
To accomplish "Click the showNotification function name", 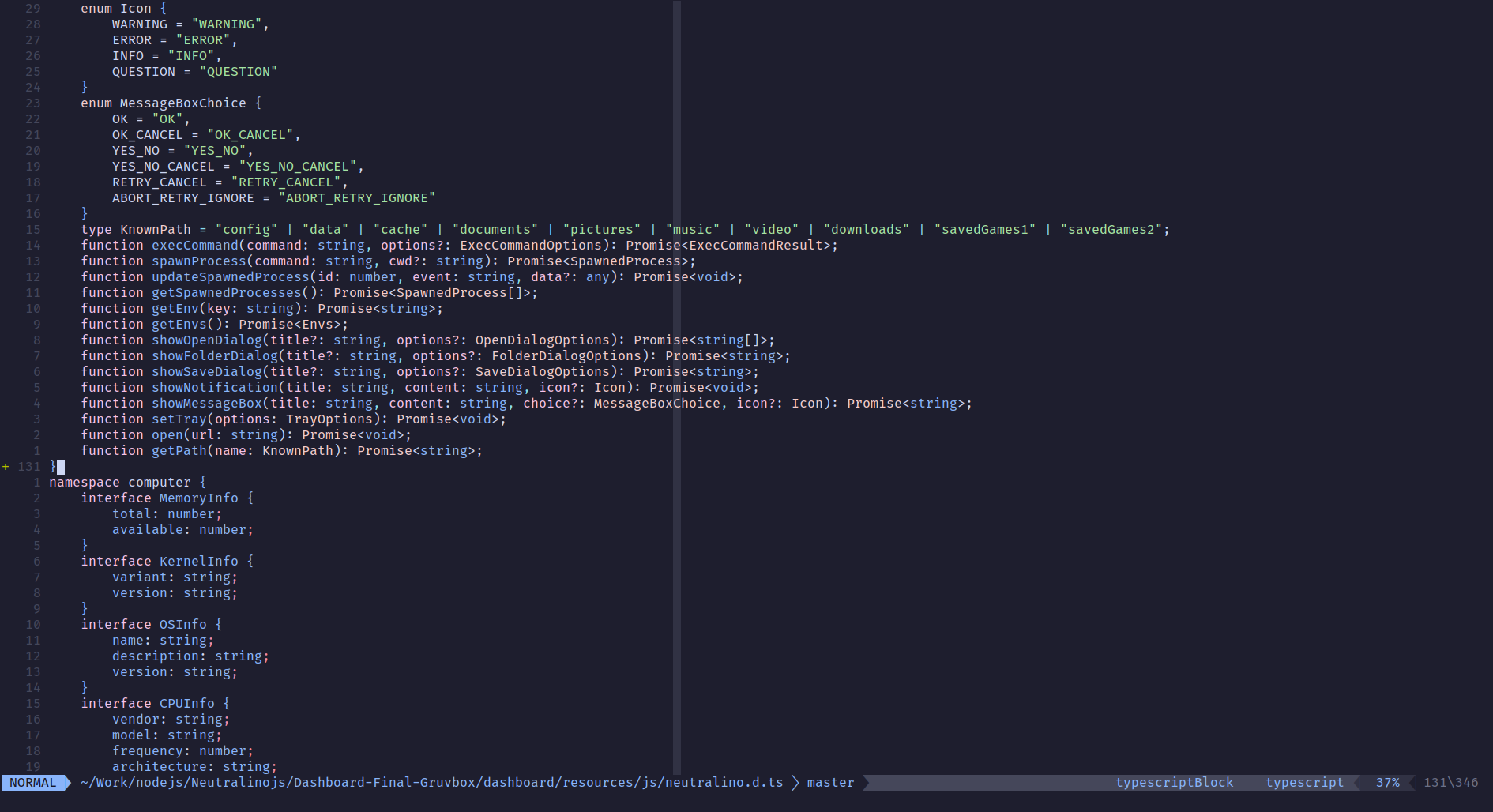I will tap(214, 388).
